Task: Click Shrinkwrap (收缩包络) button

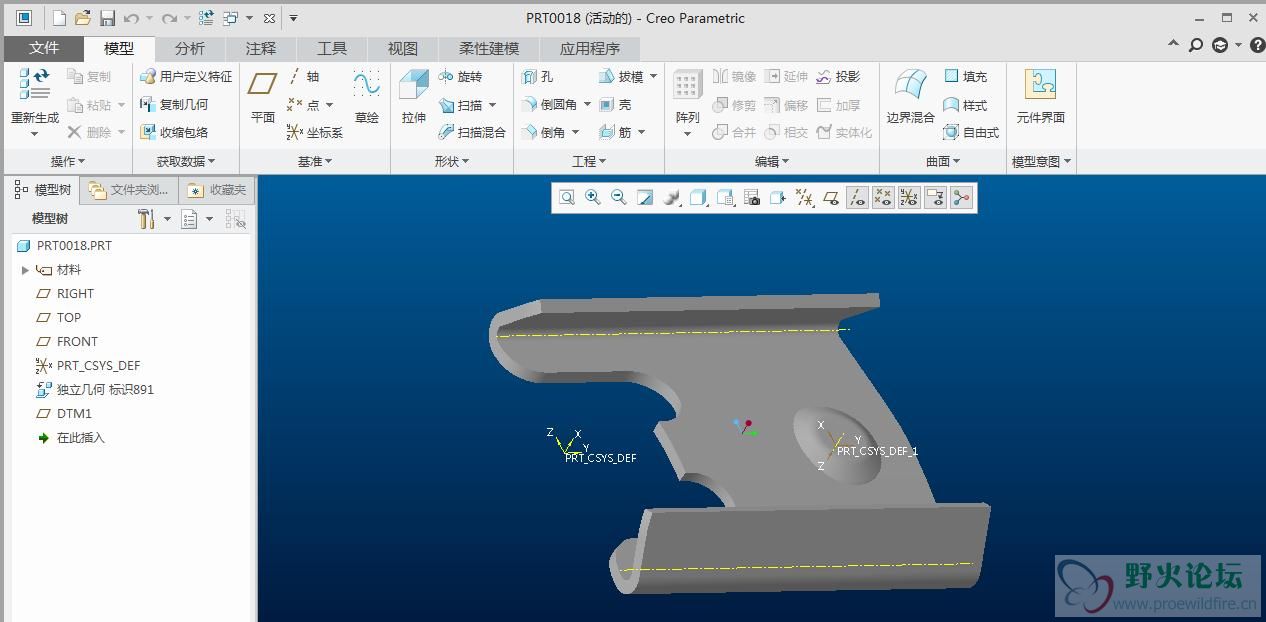Action: click(x=174, y=132)
